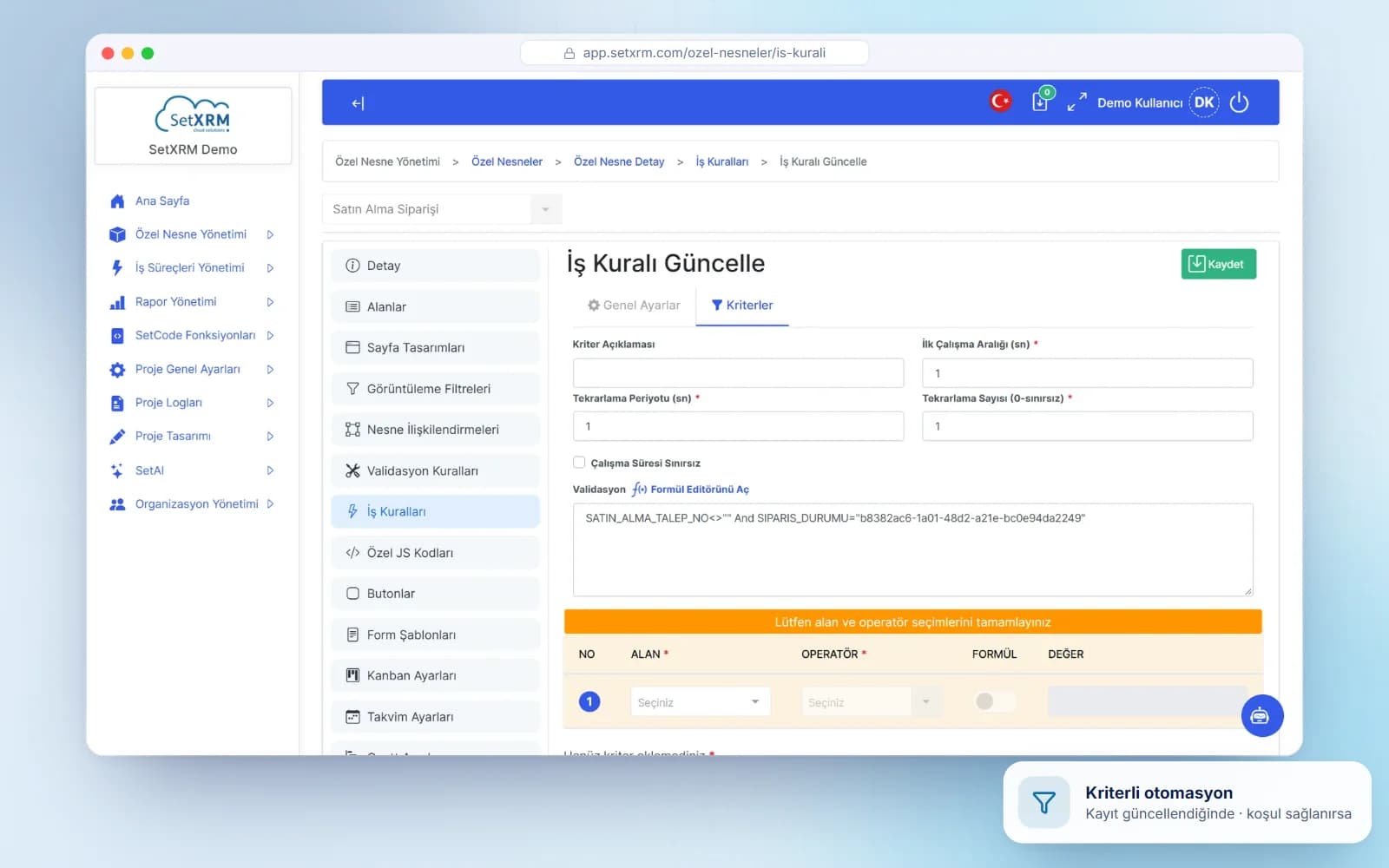This screenshot has width=1389, height=868.
Task: Click the Rapor Yönetimi chart icon
Action: 117,302
